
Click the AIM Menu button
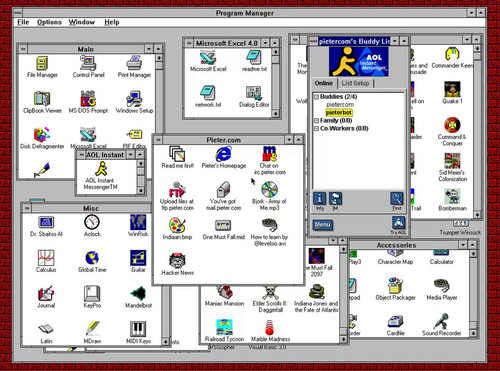click(322, 225)
